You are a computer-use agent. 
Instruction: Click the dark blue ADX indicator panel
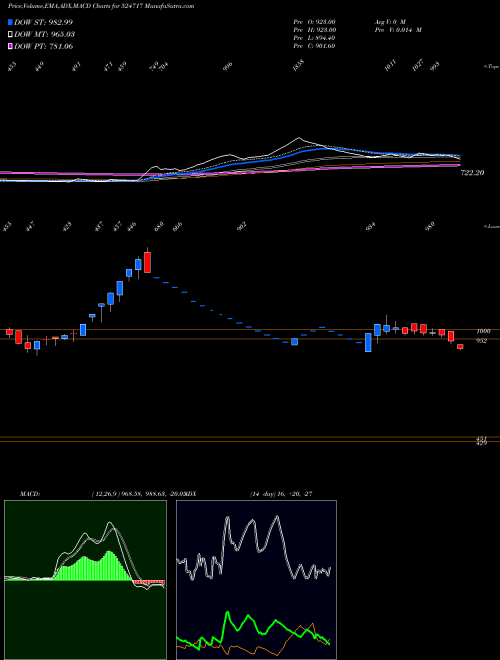point(256,580)
